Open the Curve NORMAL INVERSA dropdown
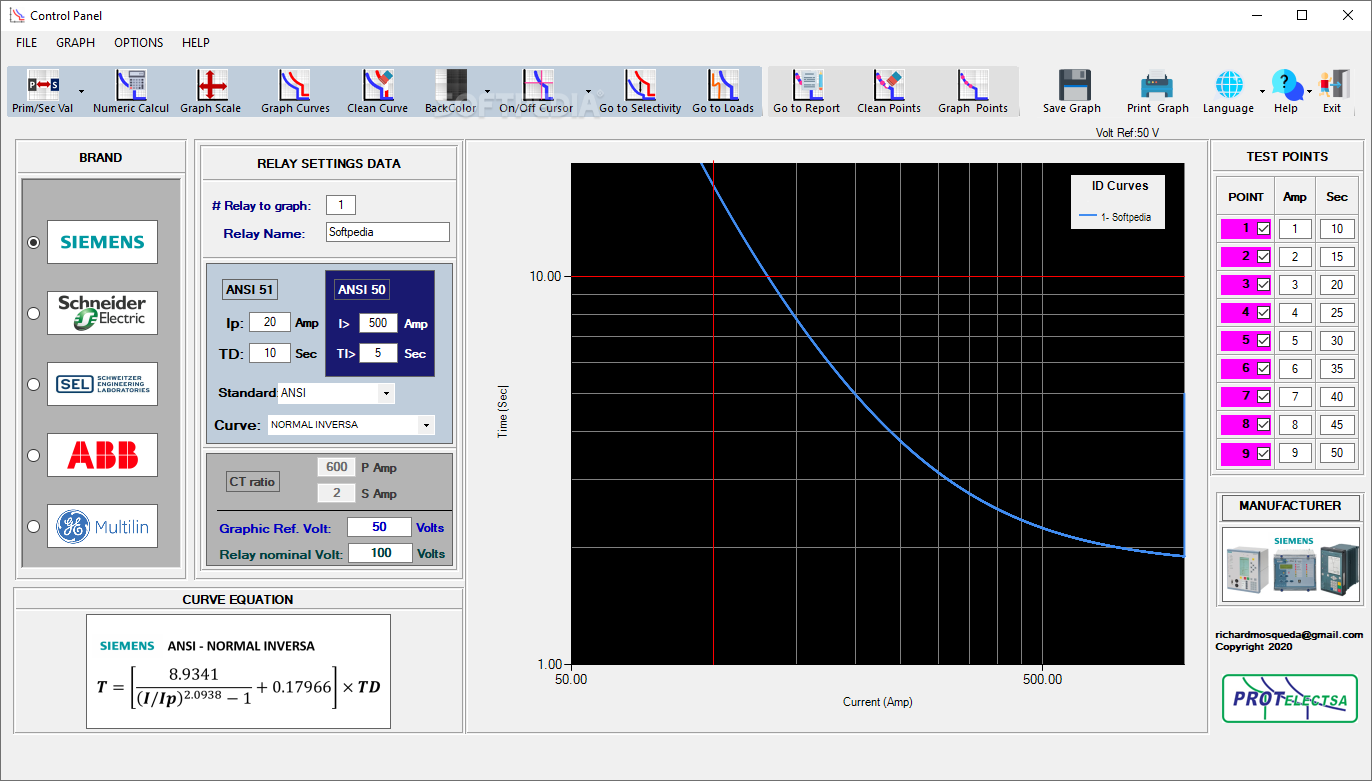The height and width of the screenshot is (781, 1372). click(426, 425)
